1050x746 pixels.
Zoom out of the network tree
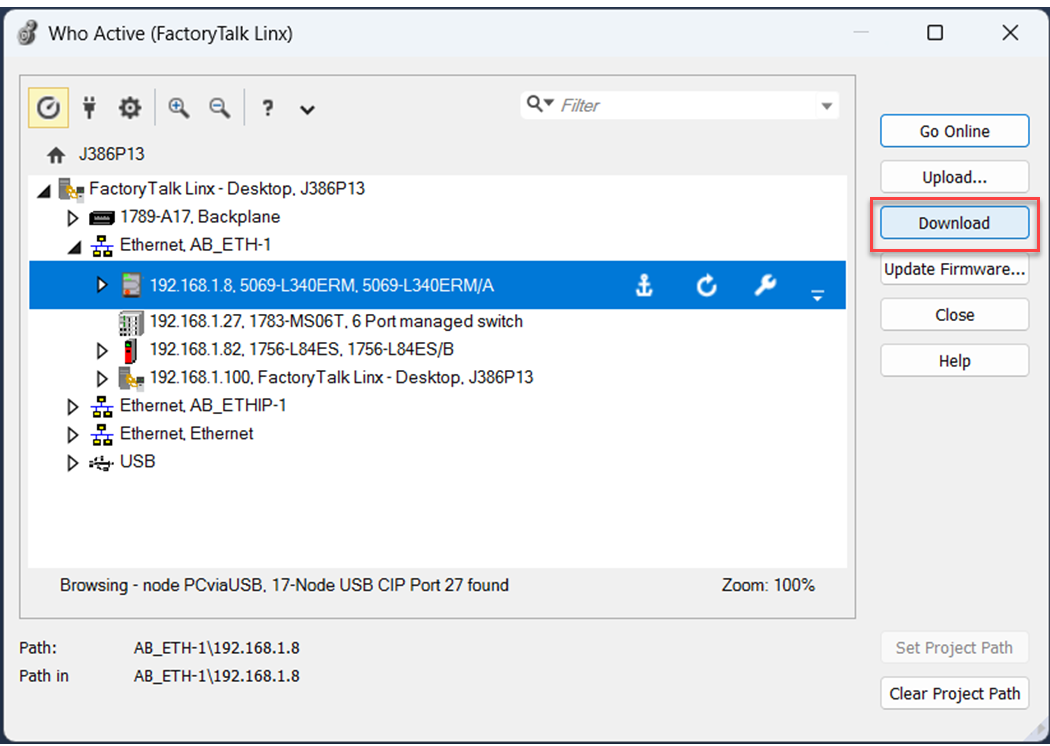pos(218,107)
